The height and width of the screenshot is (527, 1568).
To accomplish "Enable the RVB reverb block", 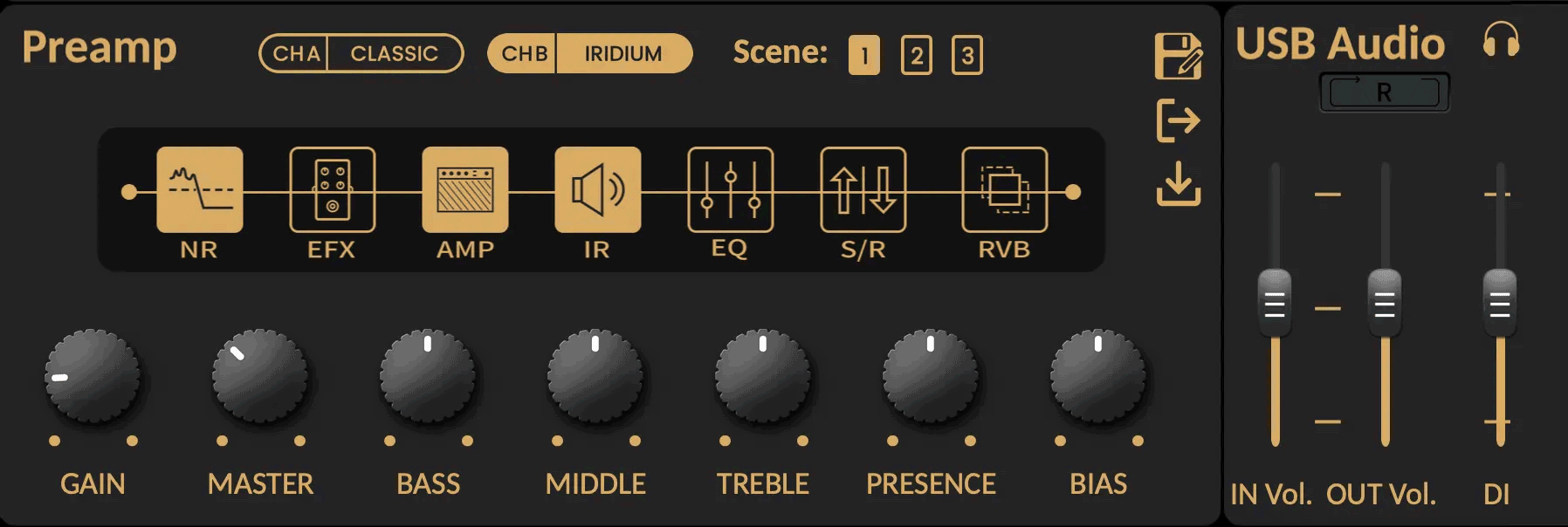I will [x=1004, y=189].
